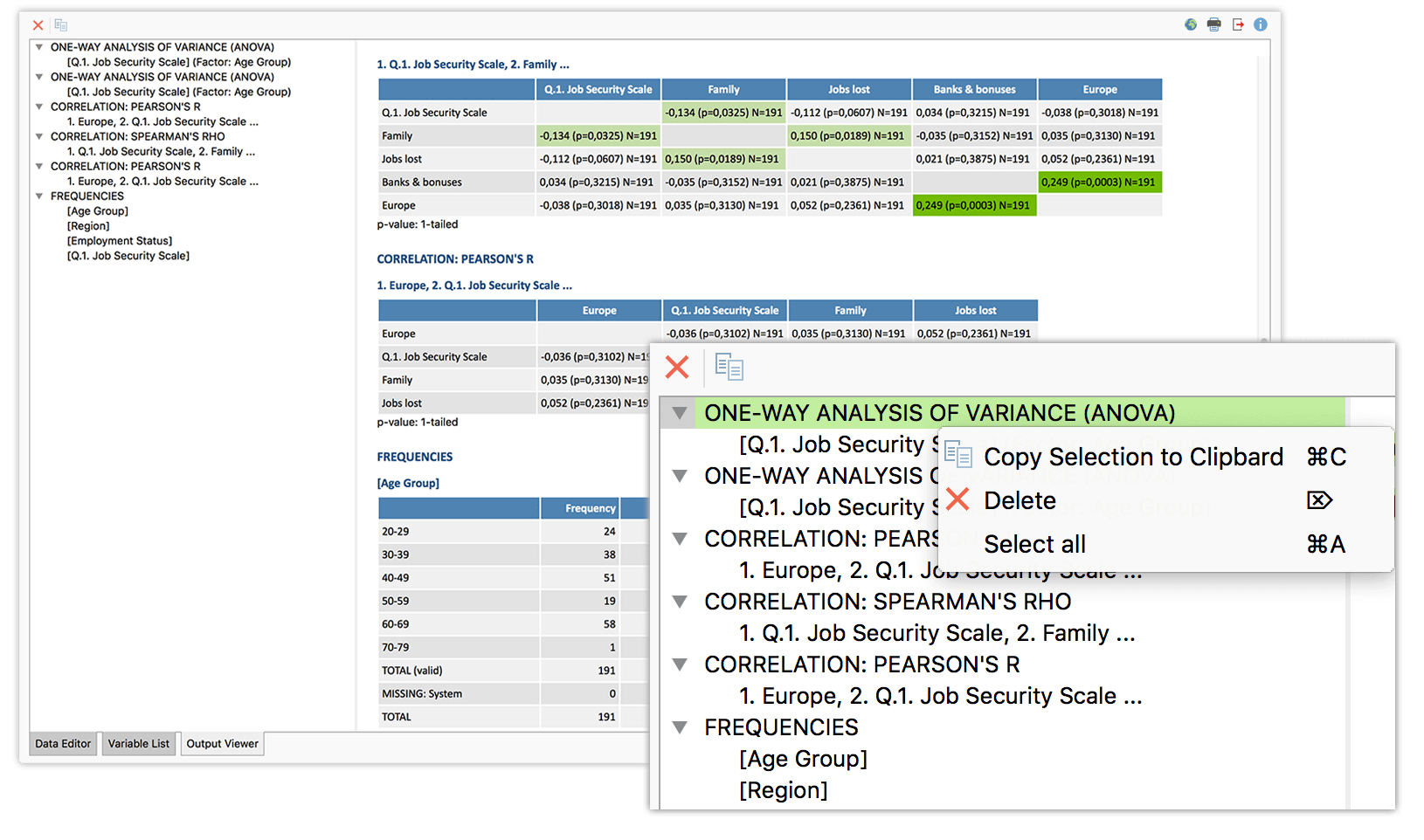This screenshot has width=1424, height=840.
Task: Choose Select all from the context menu
Action: point(1034,544)
